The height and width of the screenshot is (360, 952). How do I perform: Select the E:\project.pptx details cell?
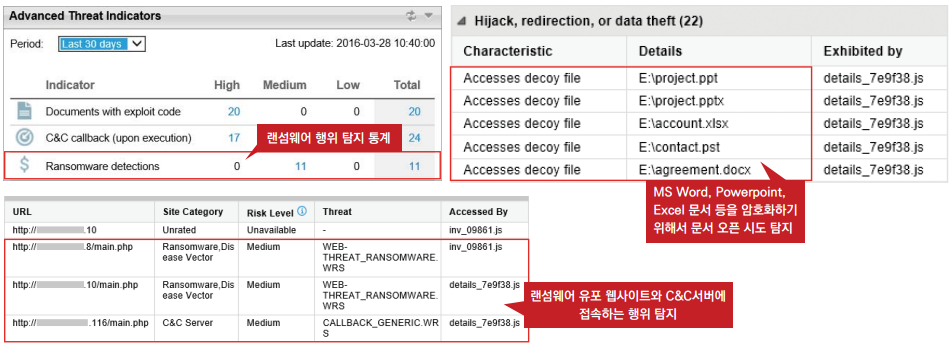(681, 100)
